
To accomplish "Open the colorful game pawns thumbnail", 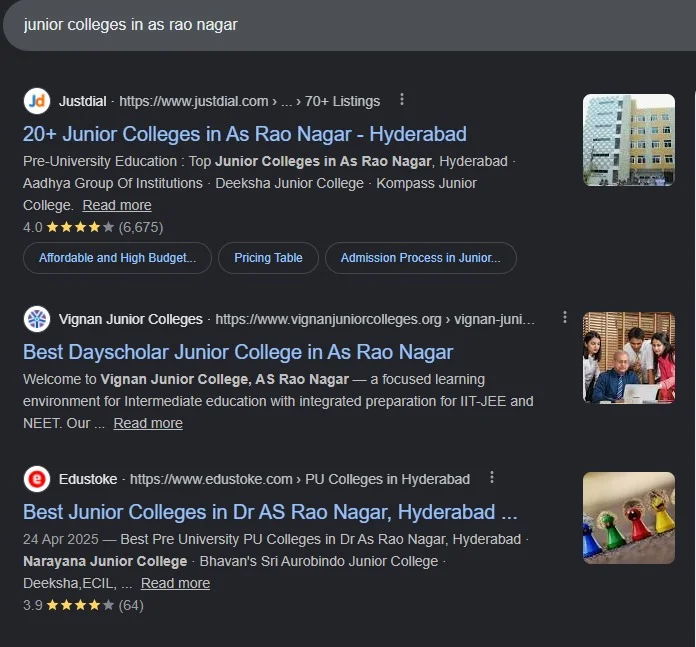I will (629, 518).
